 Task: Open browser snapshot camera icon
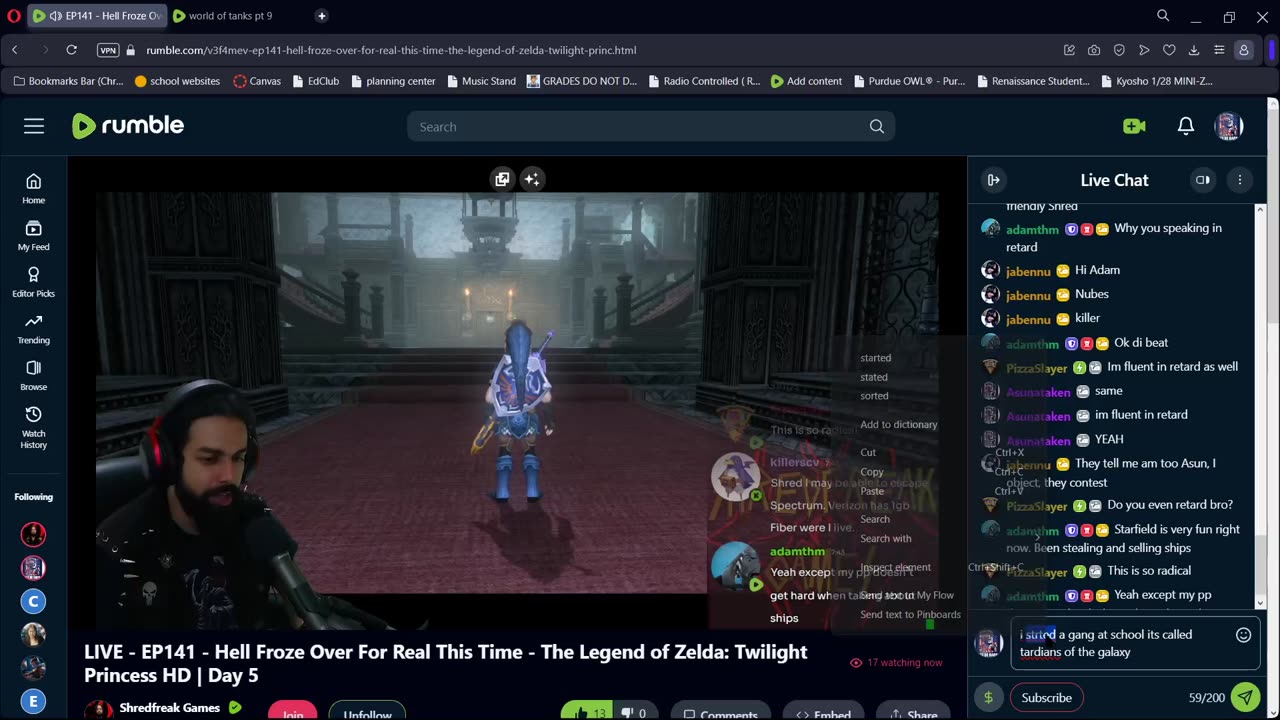pos(1094,50)
